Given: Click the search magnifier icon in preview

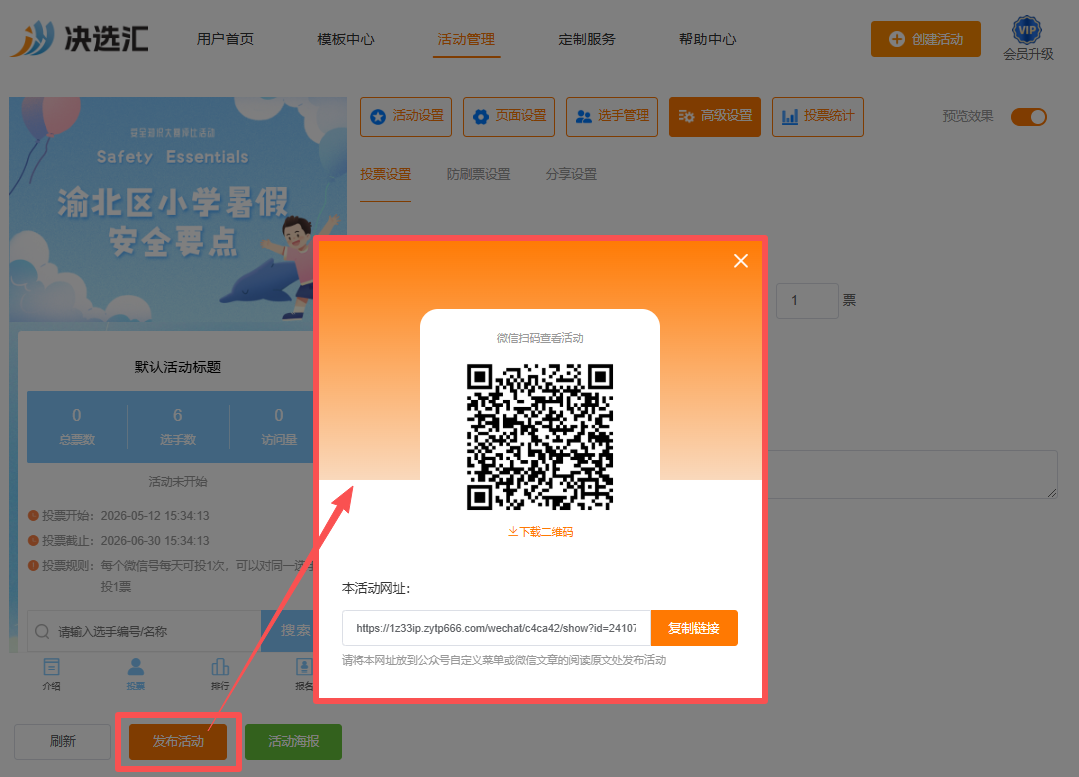Looking at the screenshot, I should pos(42,631).
